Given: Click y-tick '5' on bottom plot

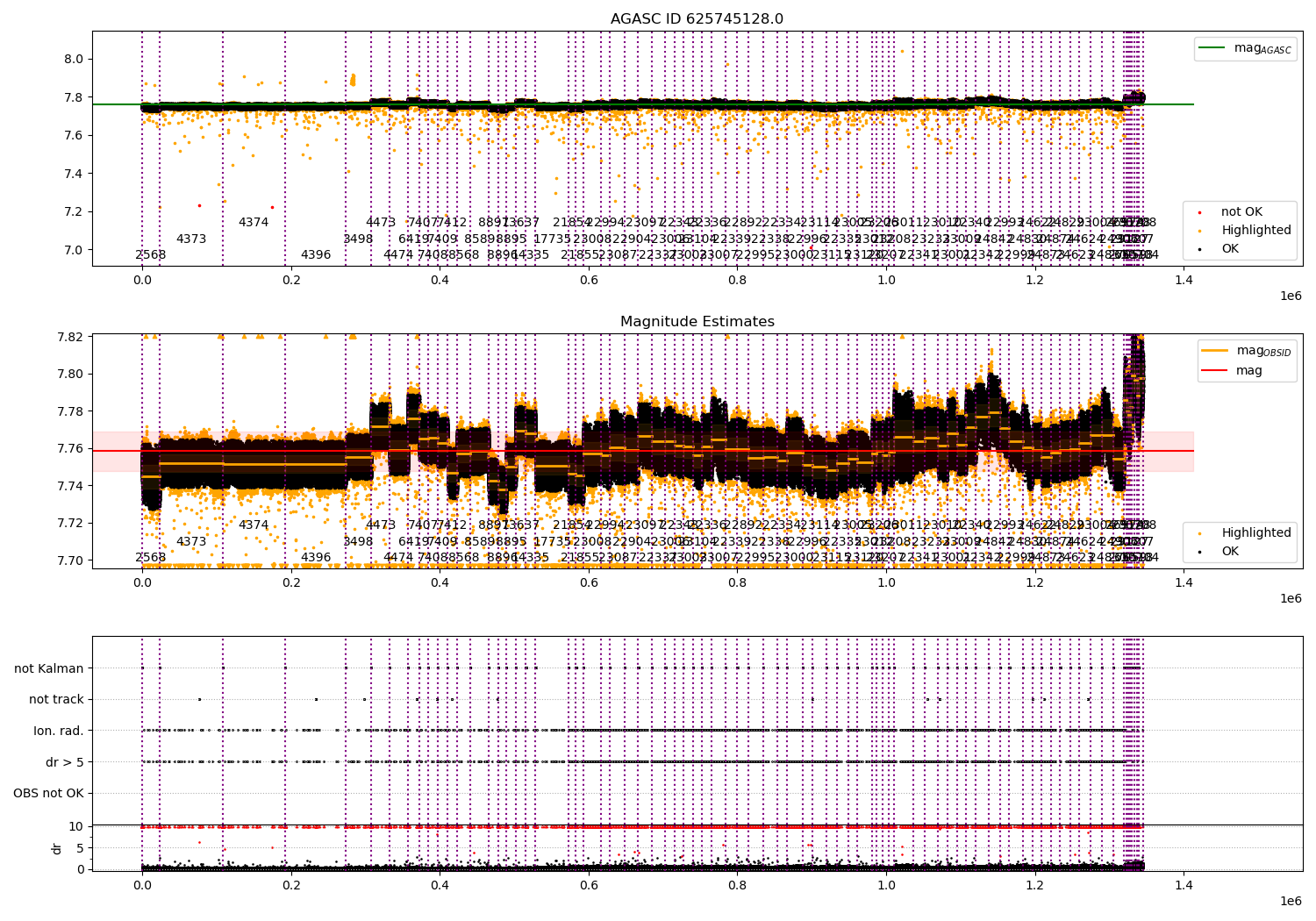Looking at the screenshot, I should click(x=80, y=848).
